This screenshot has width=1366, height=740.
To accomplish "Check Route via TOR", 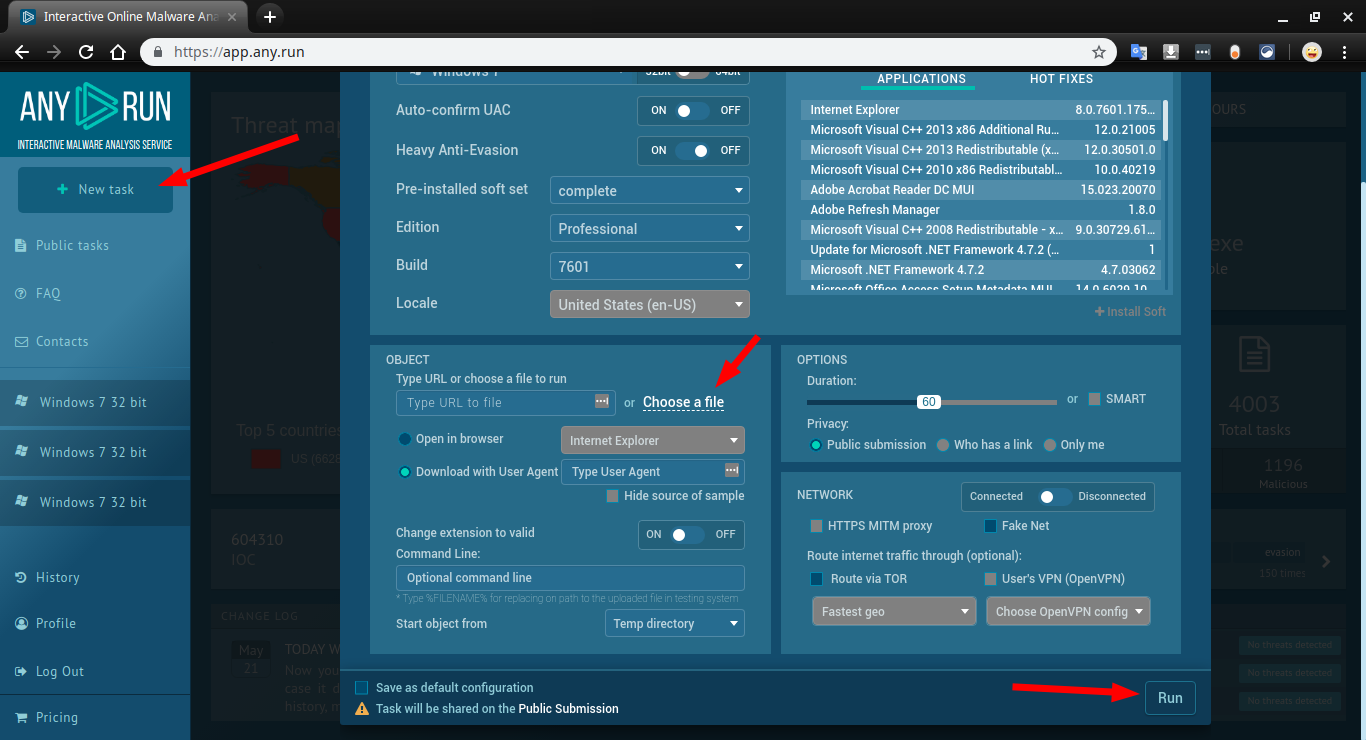I will coord(817,579).
